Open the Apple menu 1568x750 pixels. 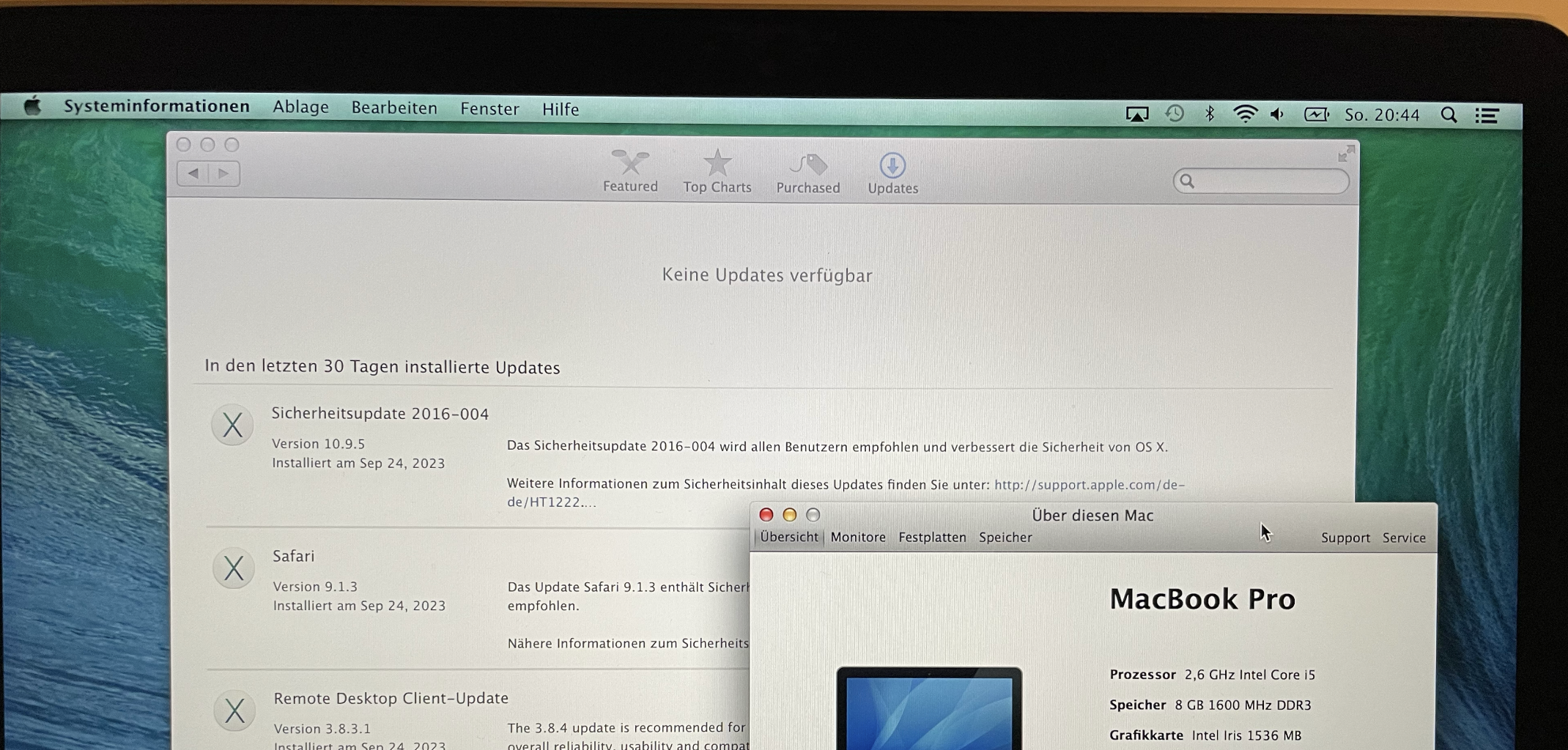click(32, 106)
